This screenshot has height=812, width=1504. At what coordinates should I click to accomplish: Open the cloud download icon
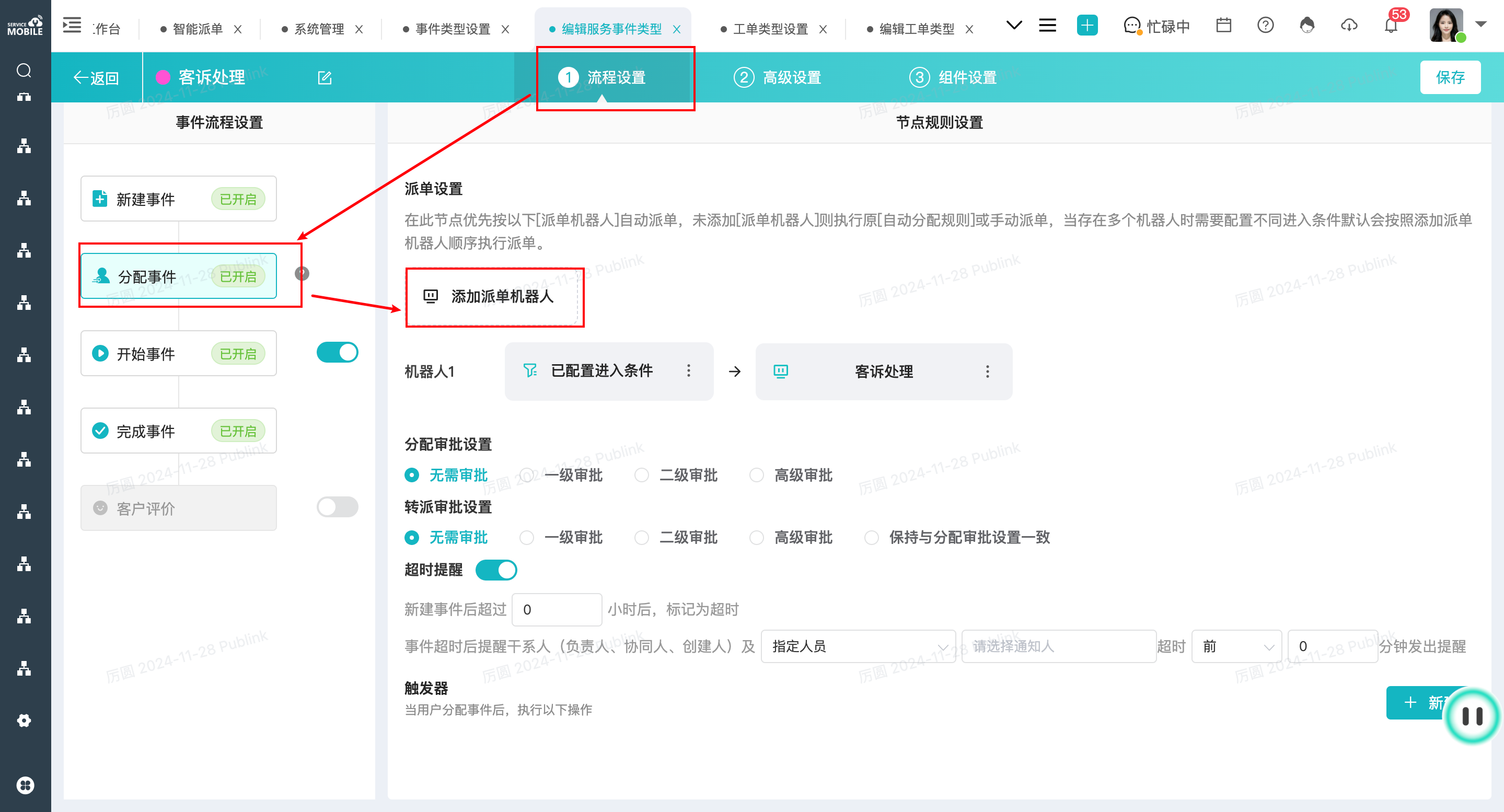[x=1349, y=25]
